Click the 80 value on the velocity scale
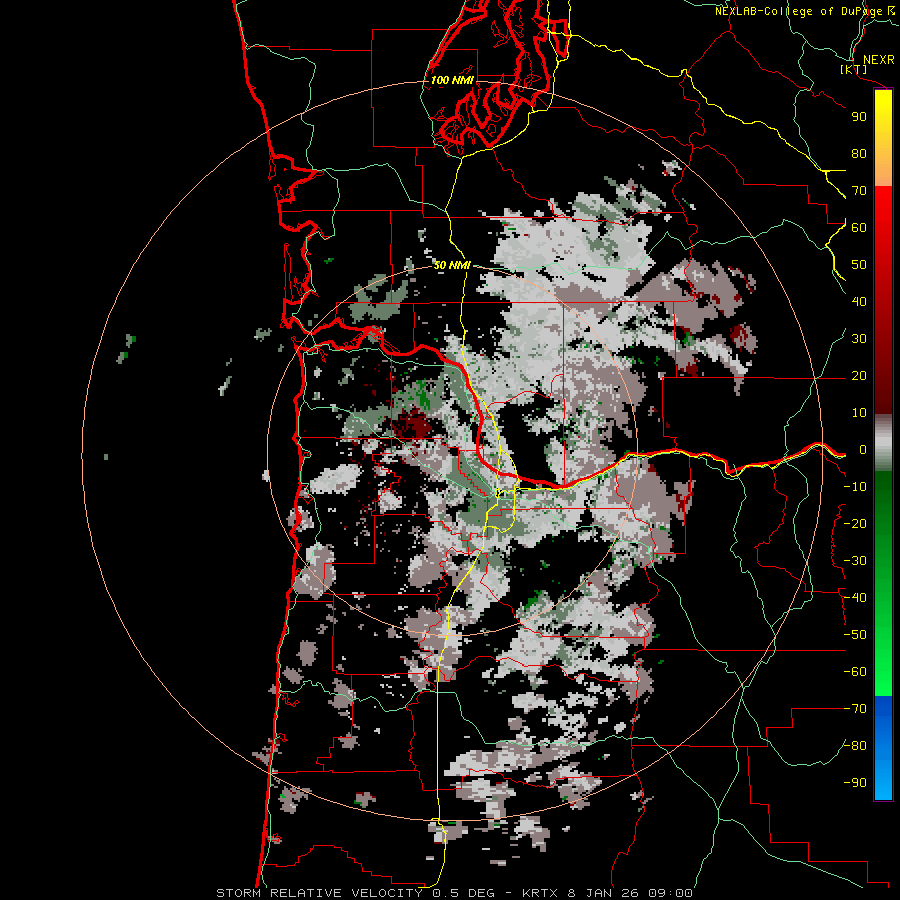The width and height of the screenshot is (900, 900). [x=859, y=153]
